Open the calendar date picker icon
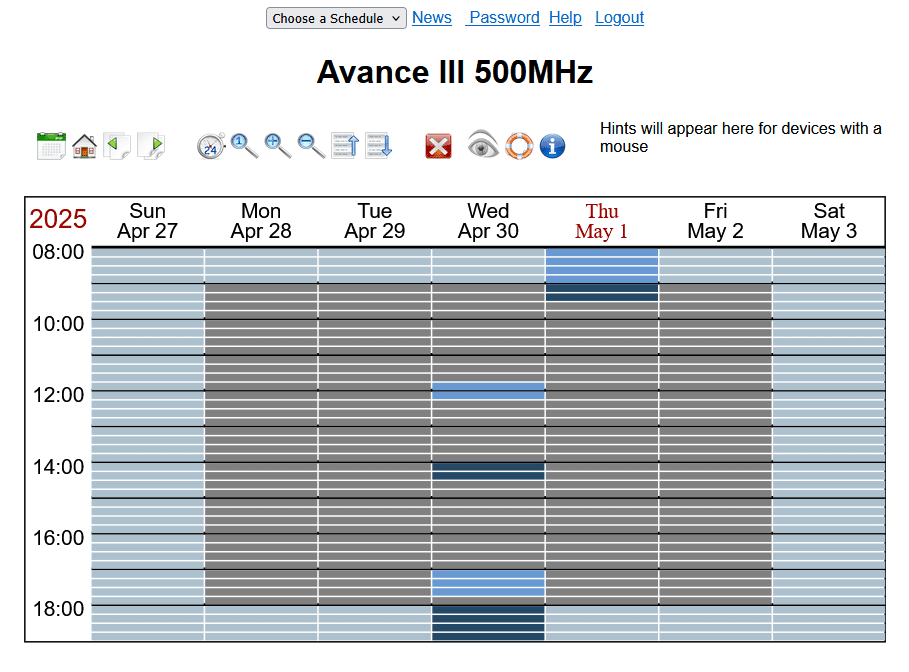The image size is (909, 672). tap(51, 145)
